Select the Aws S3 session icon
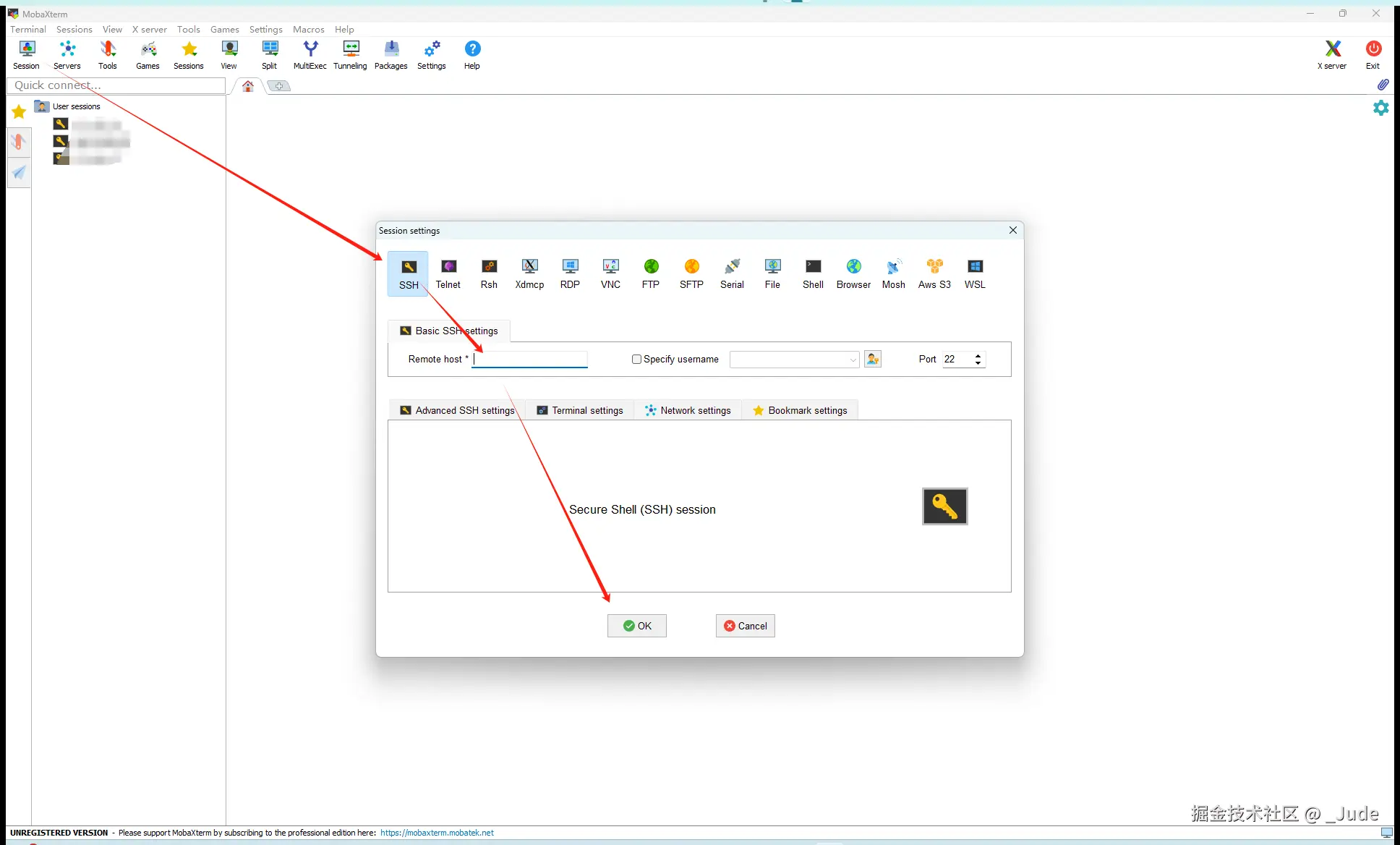This screenshot has width=1400, height=845. click(934, 273)
